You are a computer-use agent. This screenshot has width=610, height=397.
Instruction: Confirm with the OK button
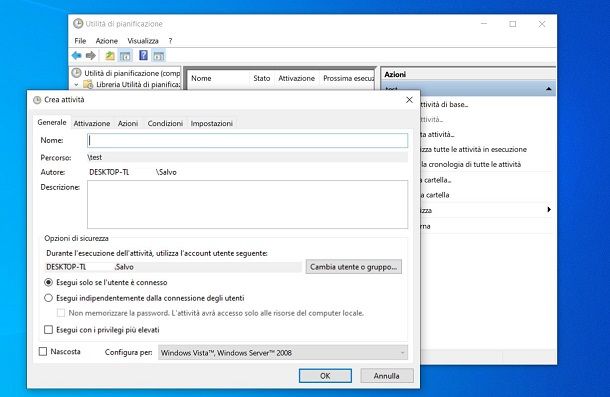click(x=325, y=376)
